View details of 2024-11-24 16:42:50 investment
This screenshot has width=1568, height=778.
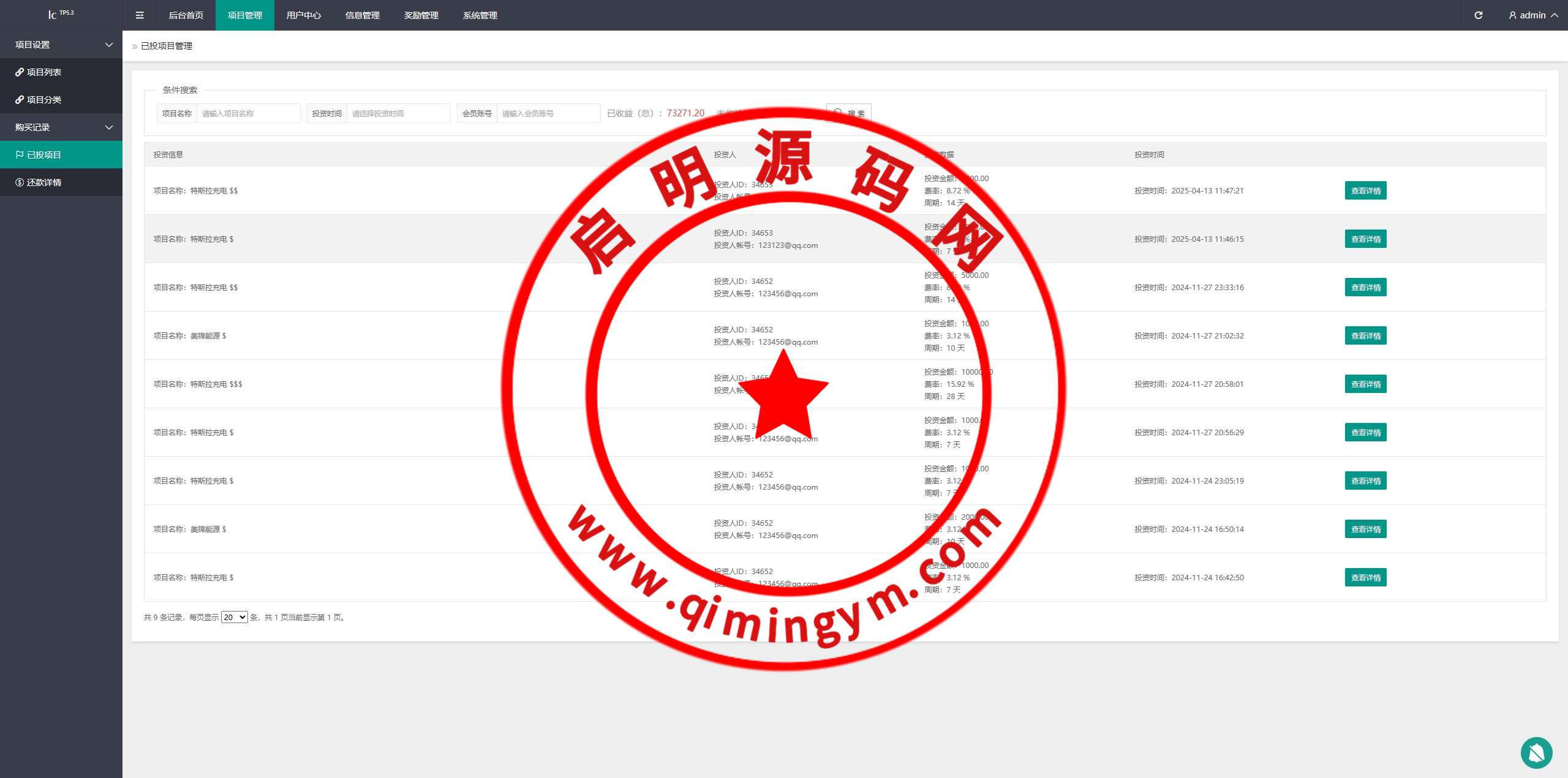1365,578
